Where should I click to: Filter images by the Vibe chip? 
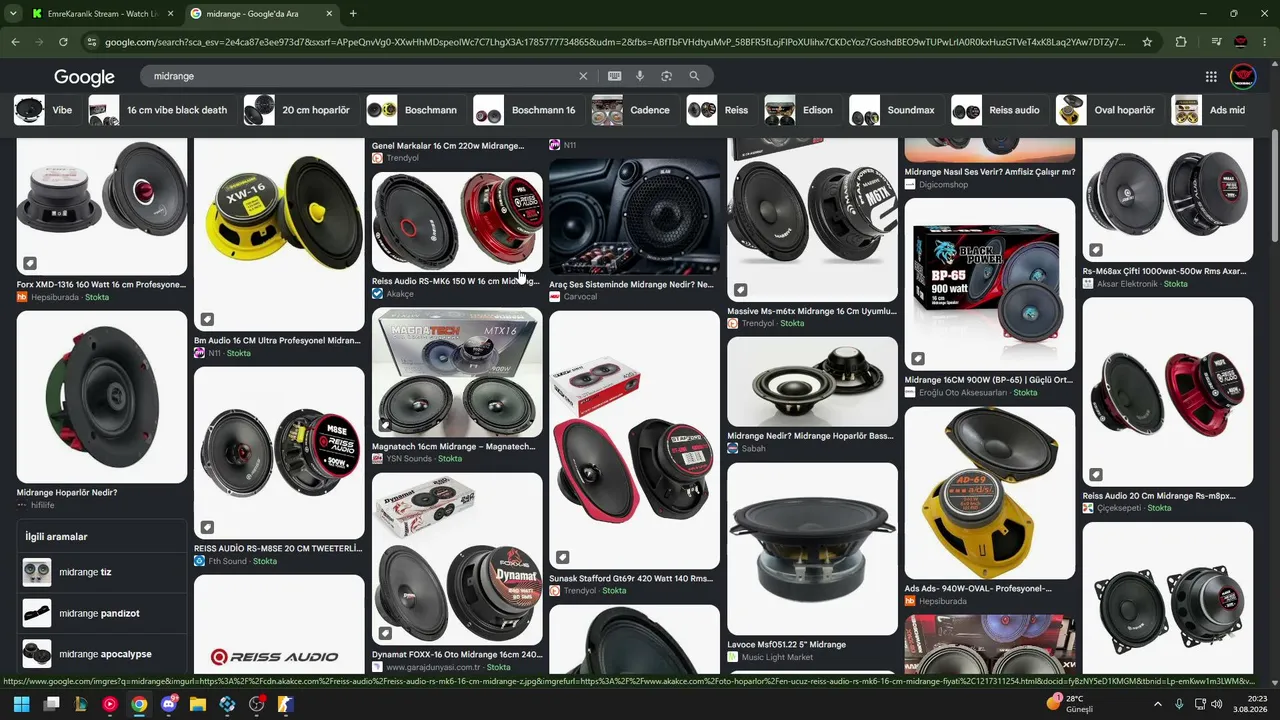46,110
